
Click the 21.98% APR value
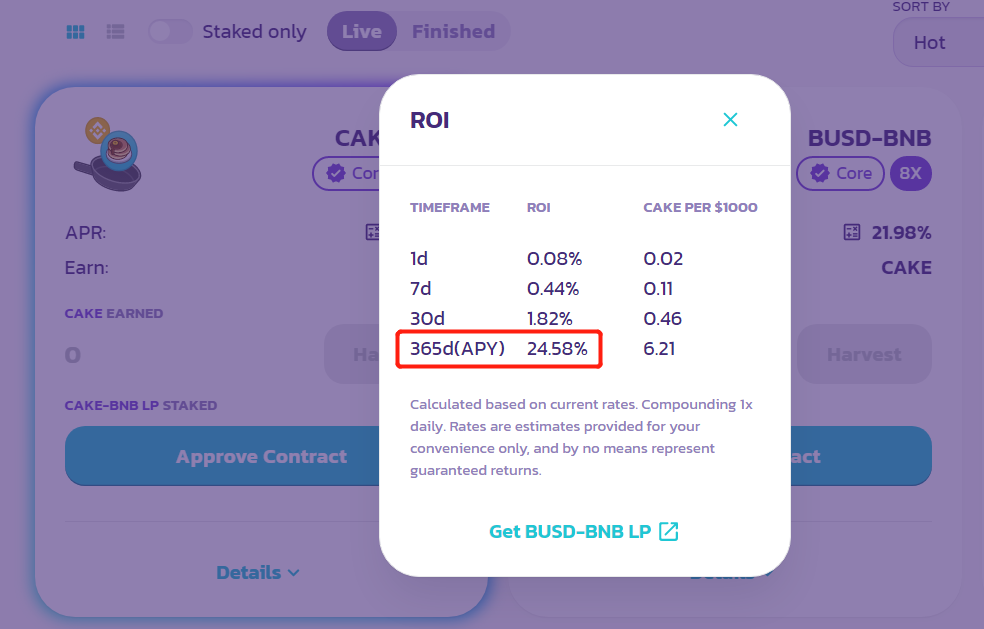[901, 233]
